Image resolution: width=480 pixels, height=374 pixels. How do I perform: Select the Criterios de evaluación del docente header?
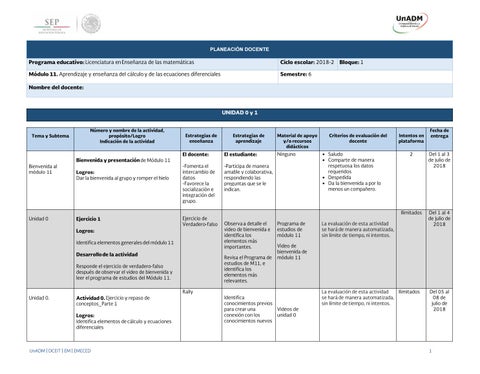pyautogui.click(x=358, y=138)
